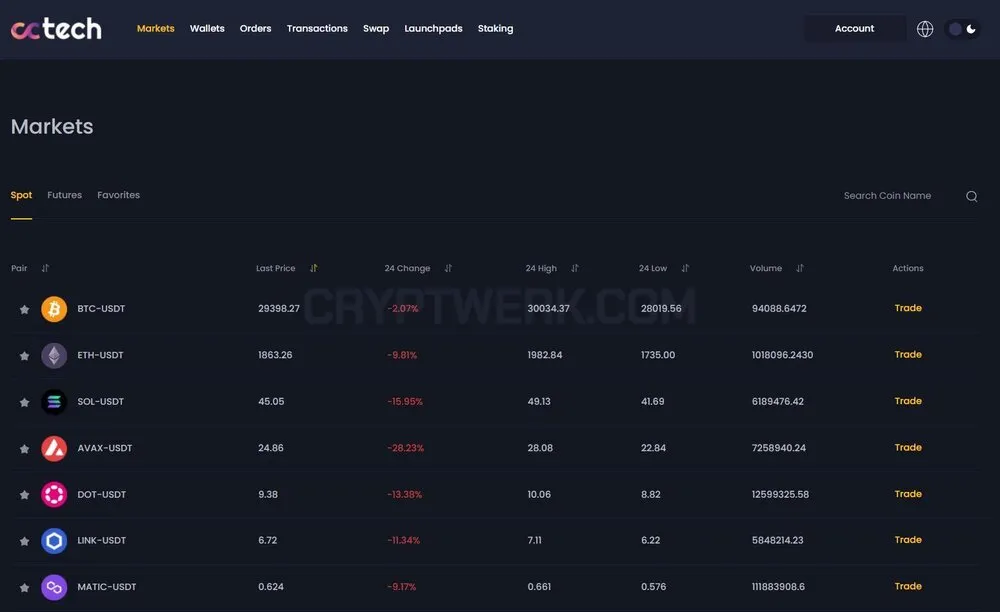Viewport: 1000px width, 612px height.
Task: Toggle the dark mode switch
Action: point(962,29)
